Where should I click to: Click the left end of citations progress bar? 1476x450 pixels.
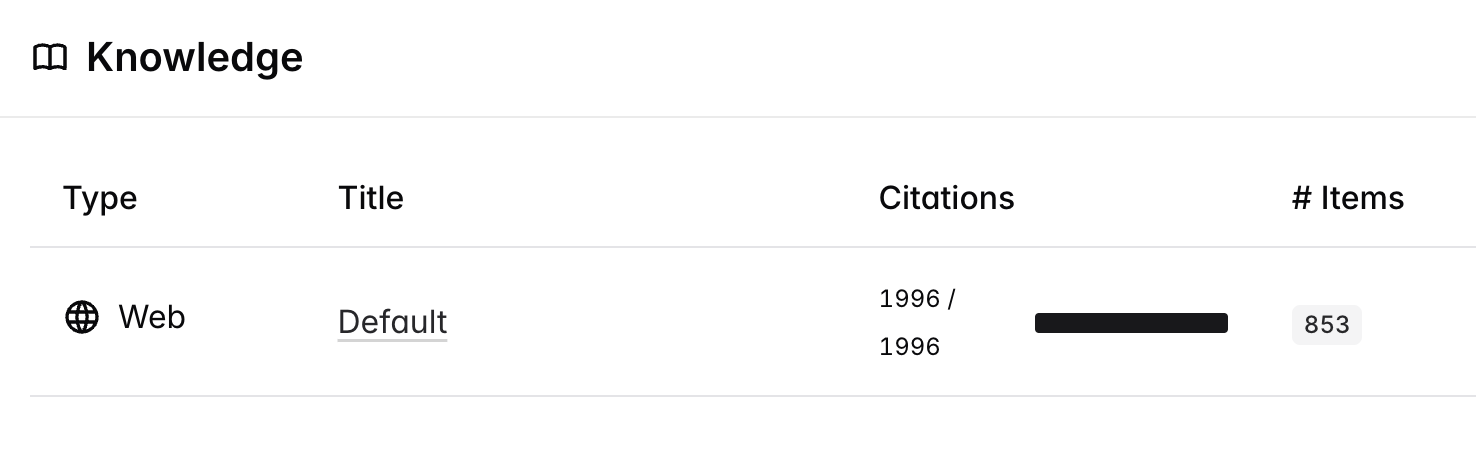[1041, 323]
